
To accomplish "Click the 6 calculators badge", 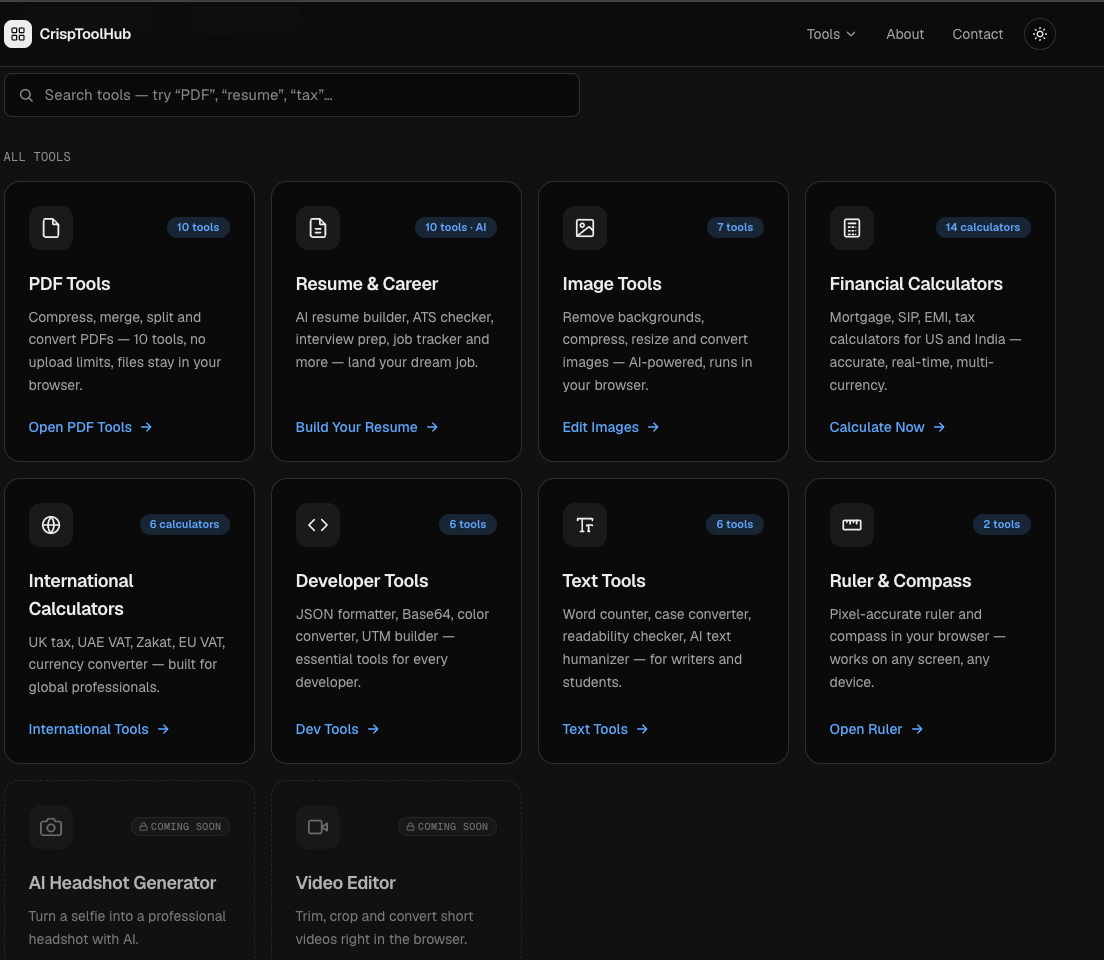I will pyautogui.click(x=184, y=525).
